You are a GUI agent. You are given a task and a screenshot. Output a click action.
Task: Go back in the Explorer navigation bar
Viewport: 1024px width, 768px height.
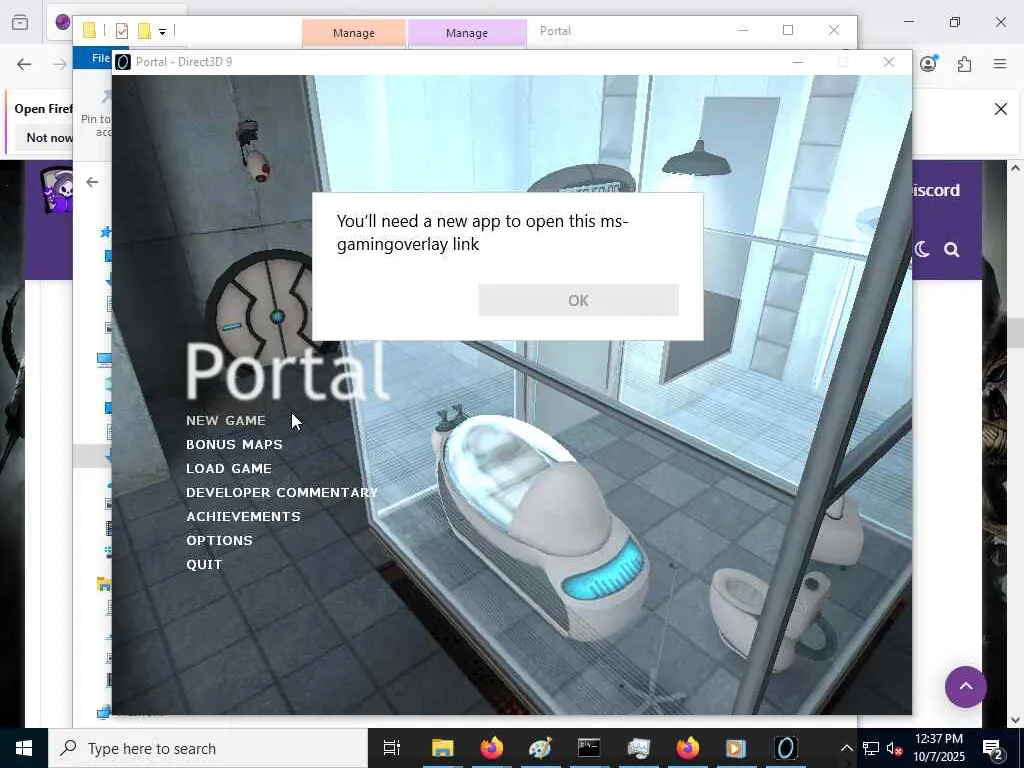(92, 182)
